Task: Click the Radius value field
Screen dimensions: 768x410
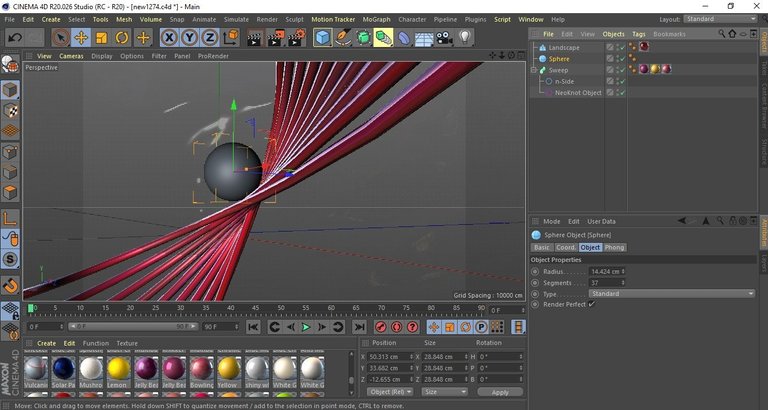Action: tap(604, 271)
